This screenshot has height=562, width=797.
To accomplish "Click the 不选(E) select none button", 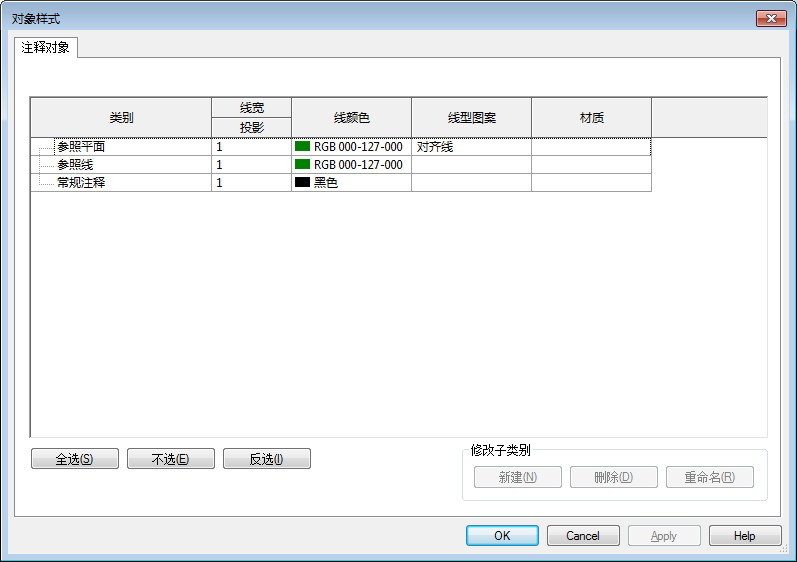I will coord(171,459).
